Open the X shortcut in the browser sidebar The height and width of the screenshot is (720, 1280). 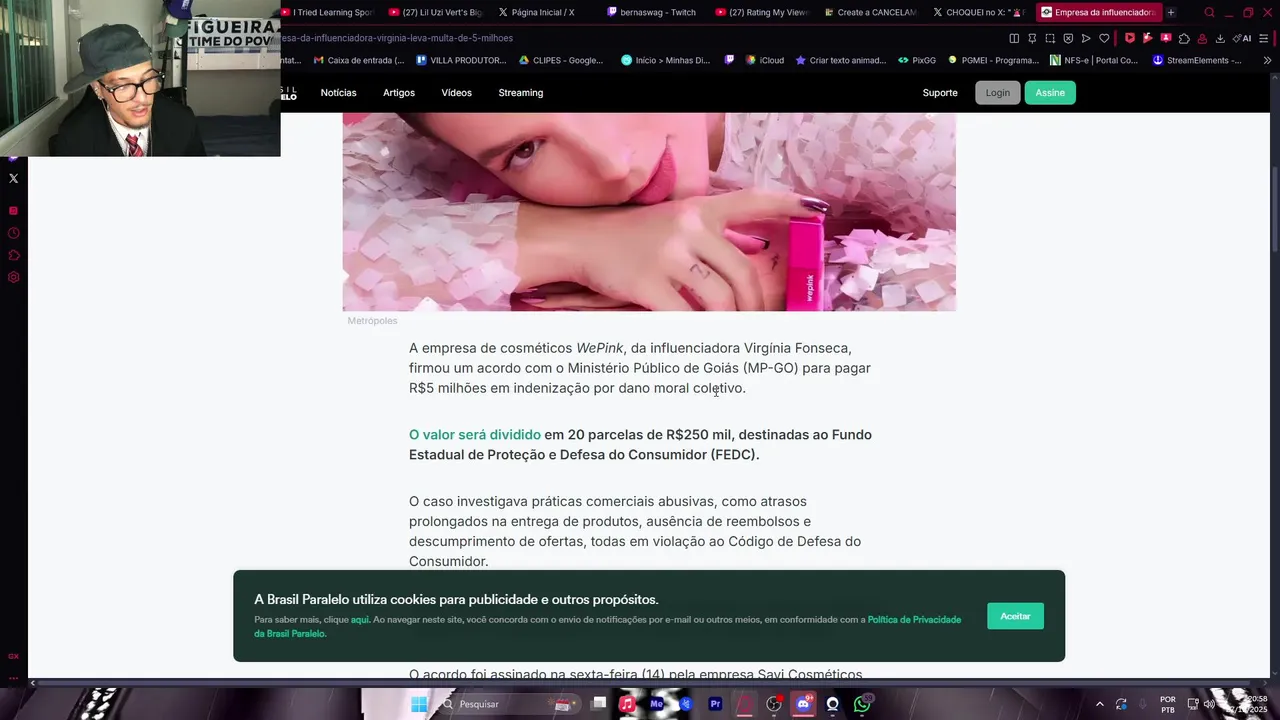pyautogui.click(x=13, y=178)
